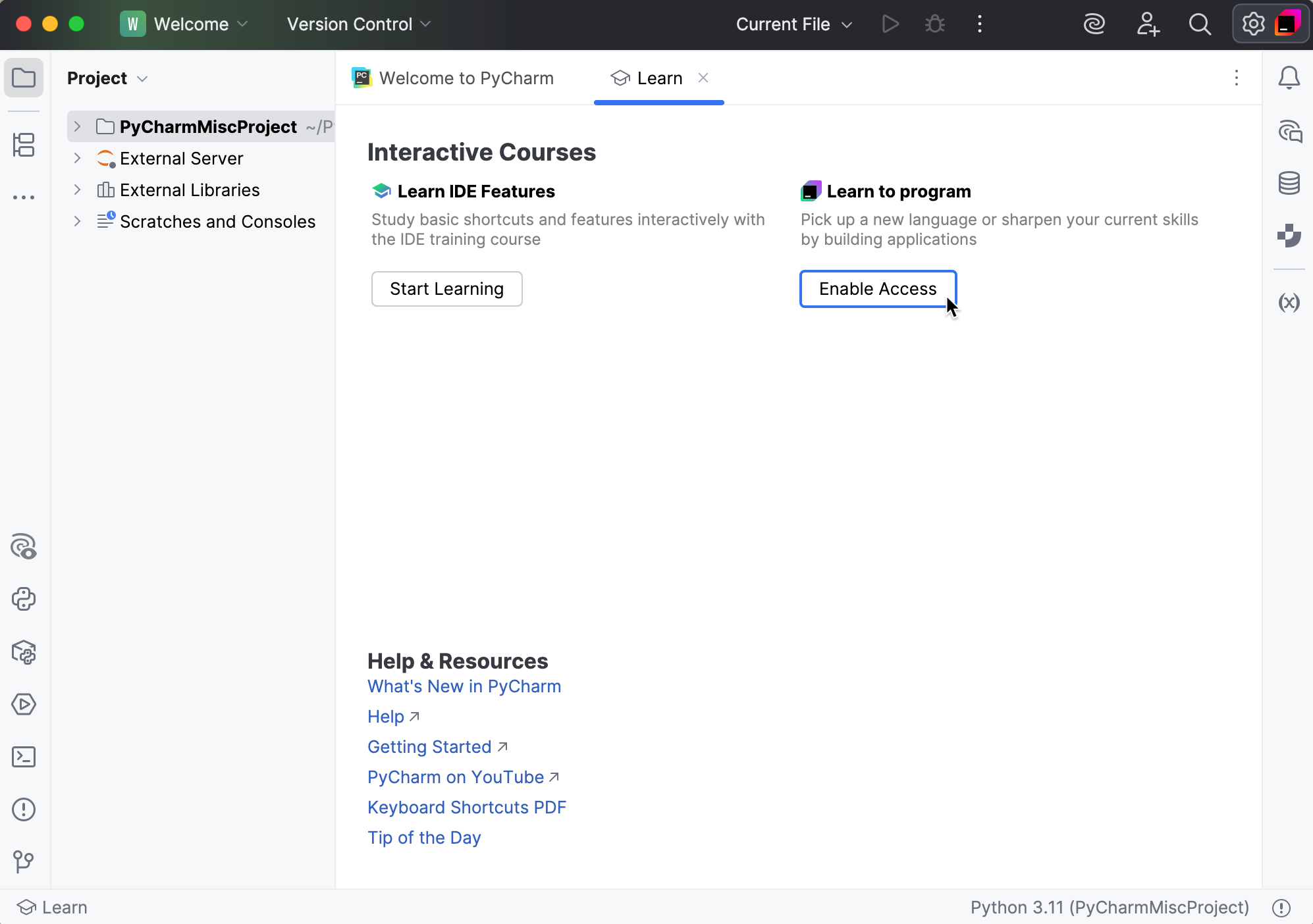The image size is (1313, 924).
Task: Click the Start Learning button
Action: [x=446, y=289]
